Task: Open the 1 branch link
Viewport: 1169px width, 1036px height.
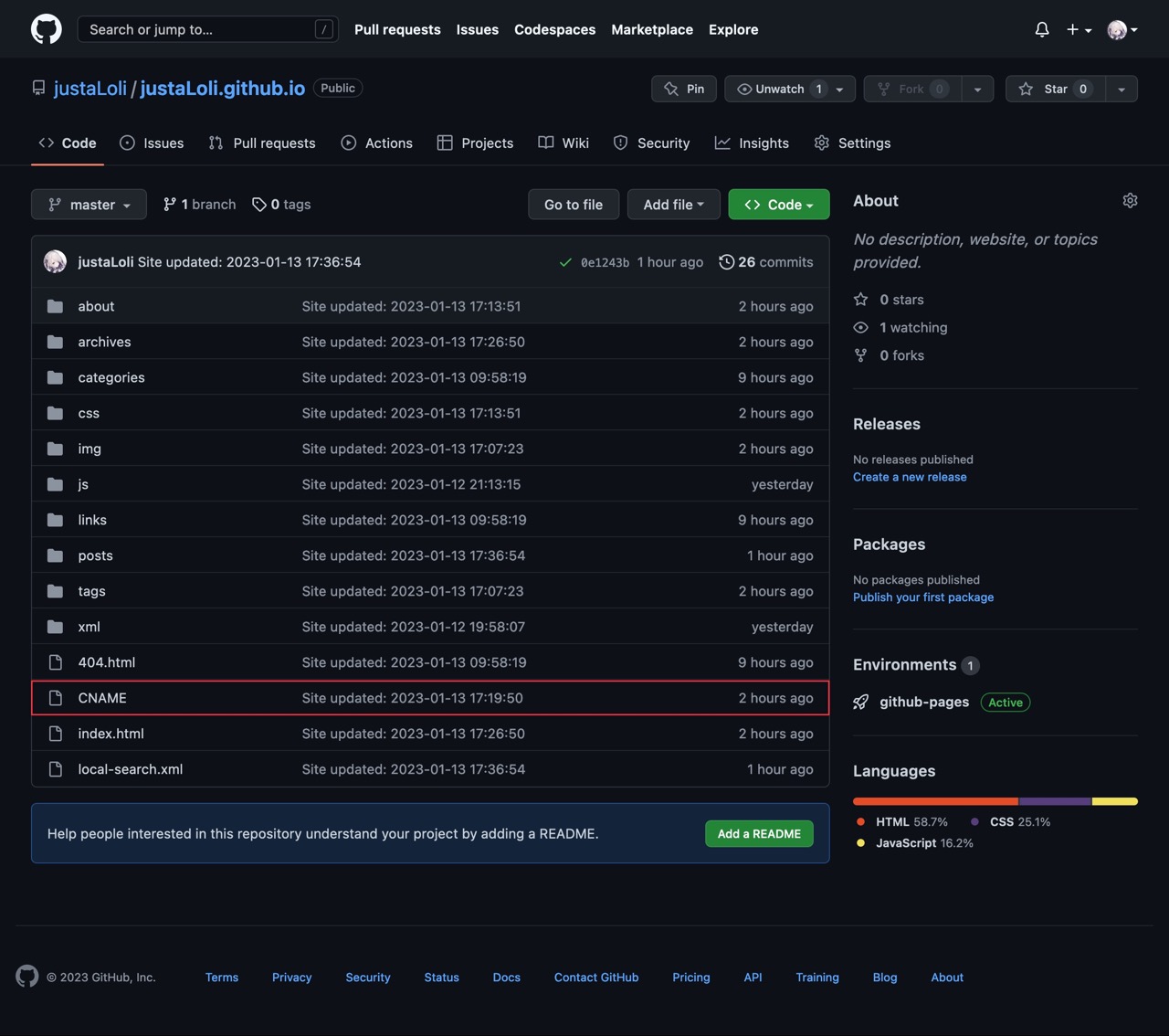Action: pyautogui.click(x=199, y=205)
